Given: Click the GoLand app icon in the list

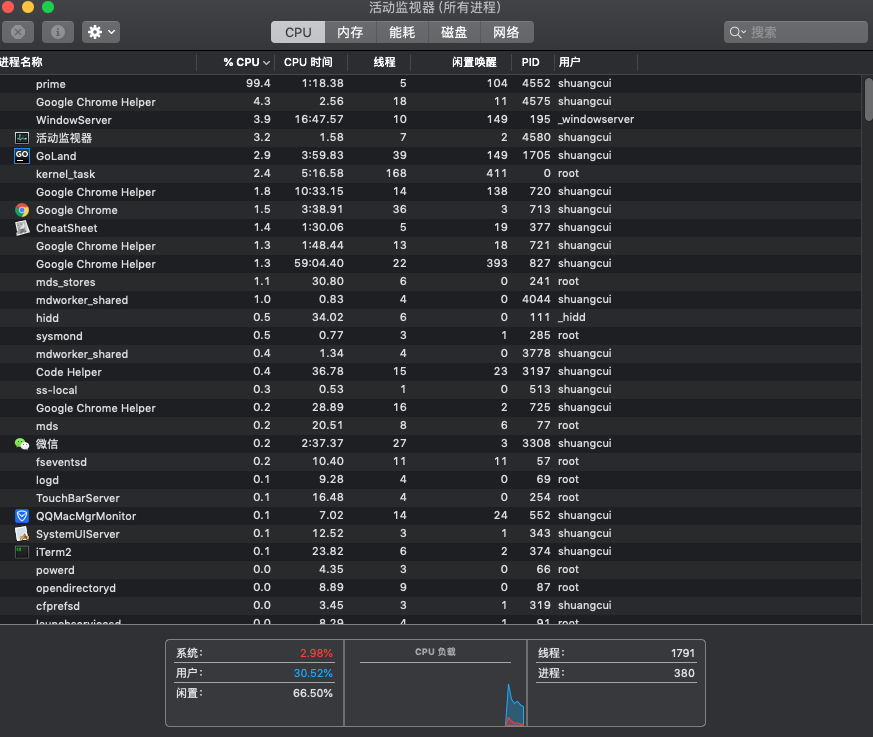Looking at the screenshot, I should (x=22, y=156).
